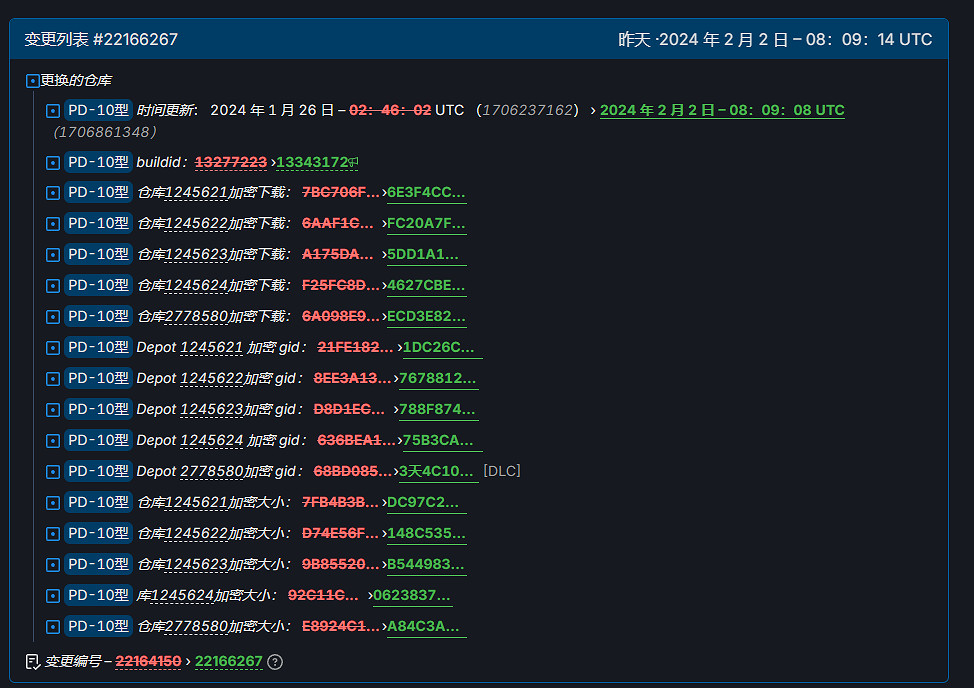Click the dot icon beside Depot 2778580 加密 gid row
This screenshot has height=688, width=974.
pos(52,471)
